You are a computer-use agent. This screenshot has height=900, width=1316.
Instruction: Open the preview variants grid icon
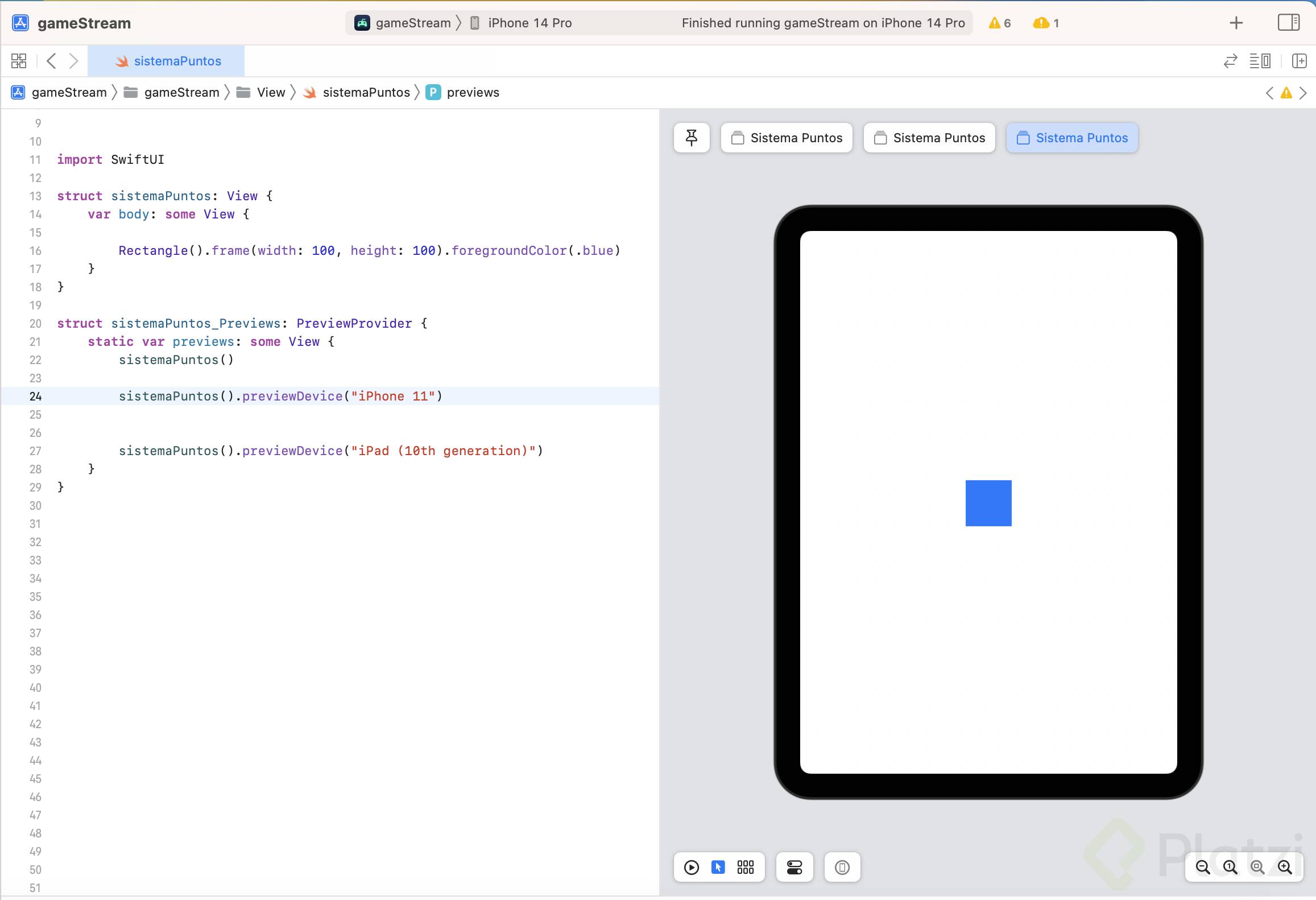746,867
